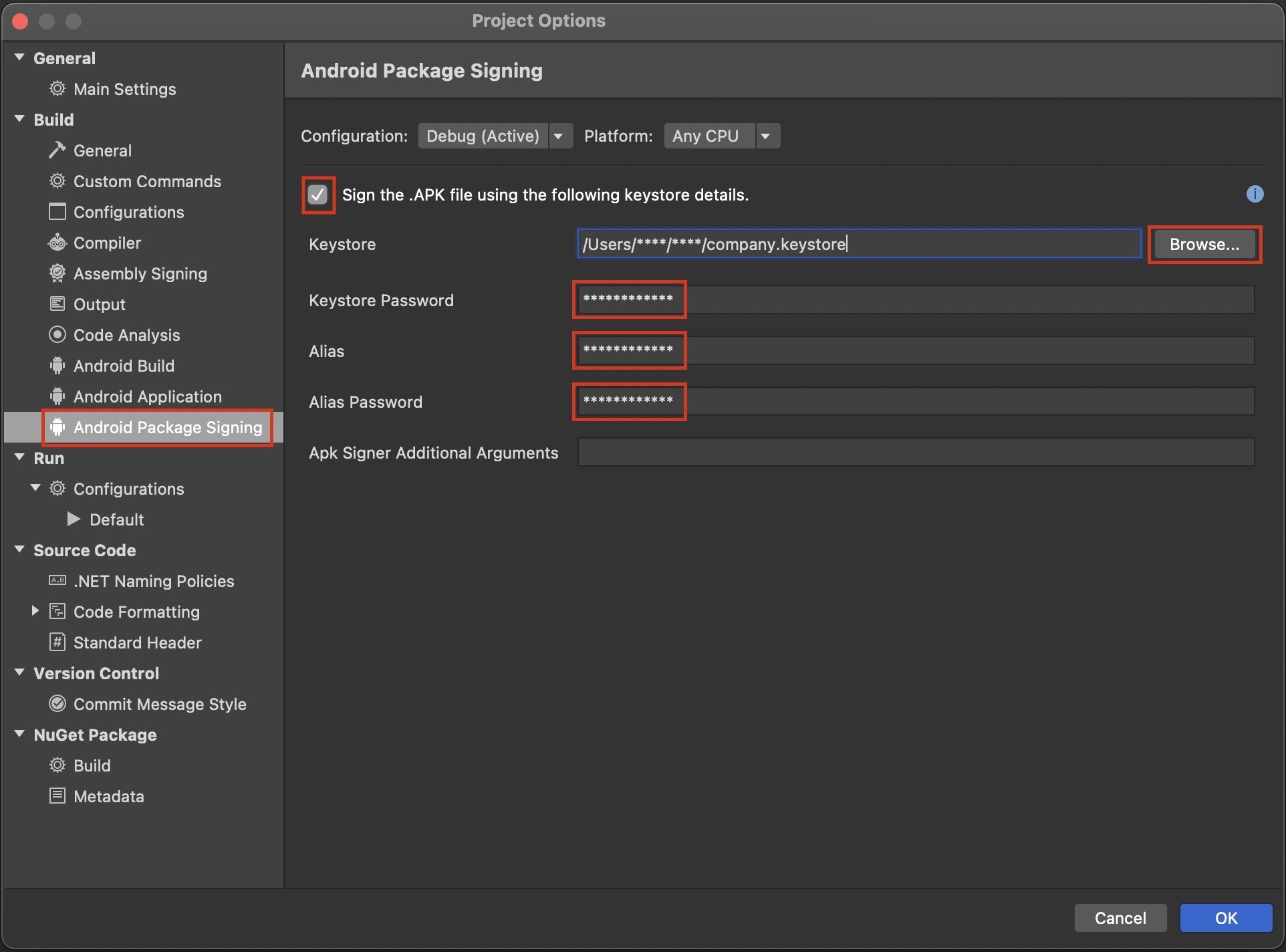Screen dimensions: 1286x952
Task: Collapse the Source Code section
Action: coord(19,550)
